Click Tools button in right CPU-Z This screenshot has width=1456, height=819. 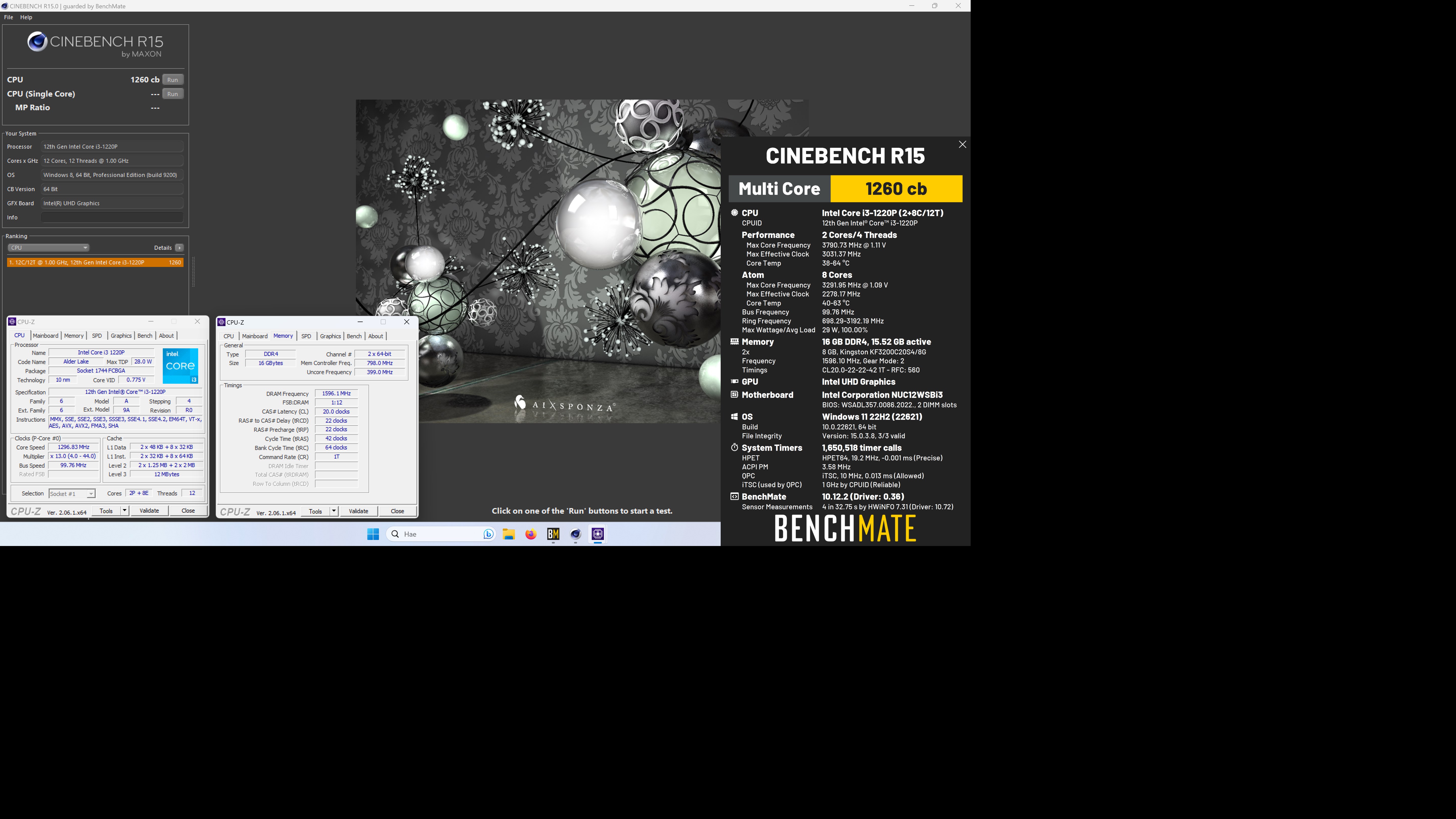315,512
